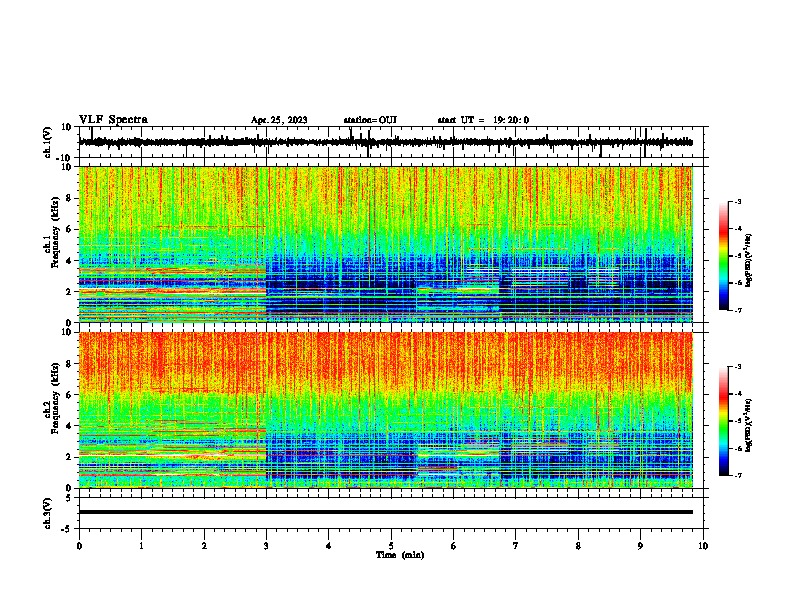Click the "station=OUI" header label
792x612 pixels.
coord(370,120)
